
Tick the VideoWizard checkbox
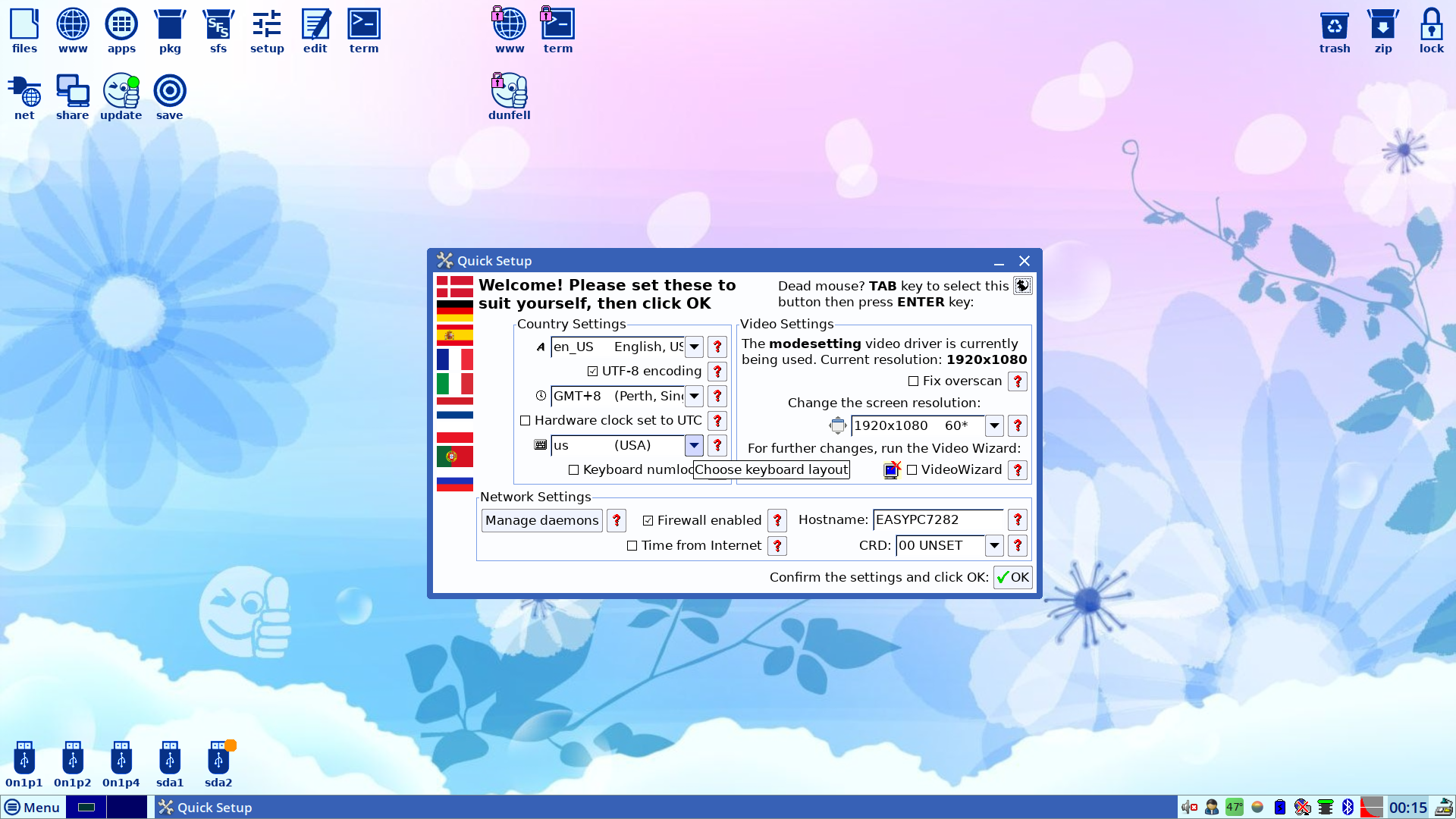tap(912, 470)
